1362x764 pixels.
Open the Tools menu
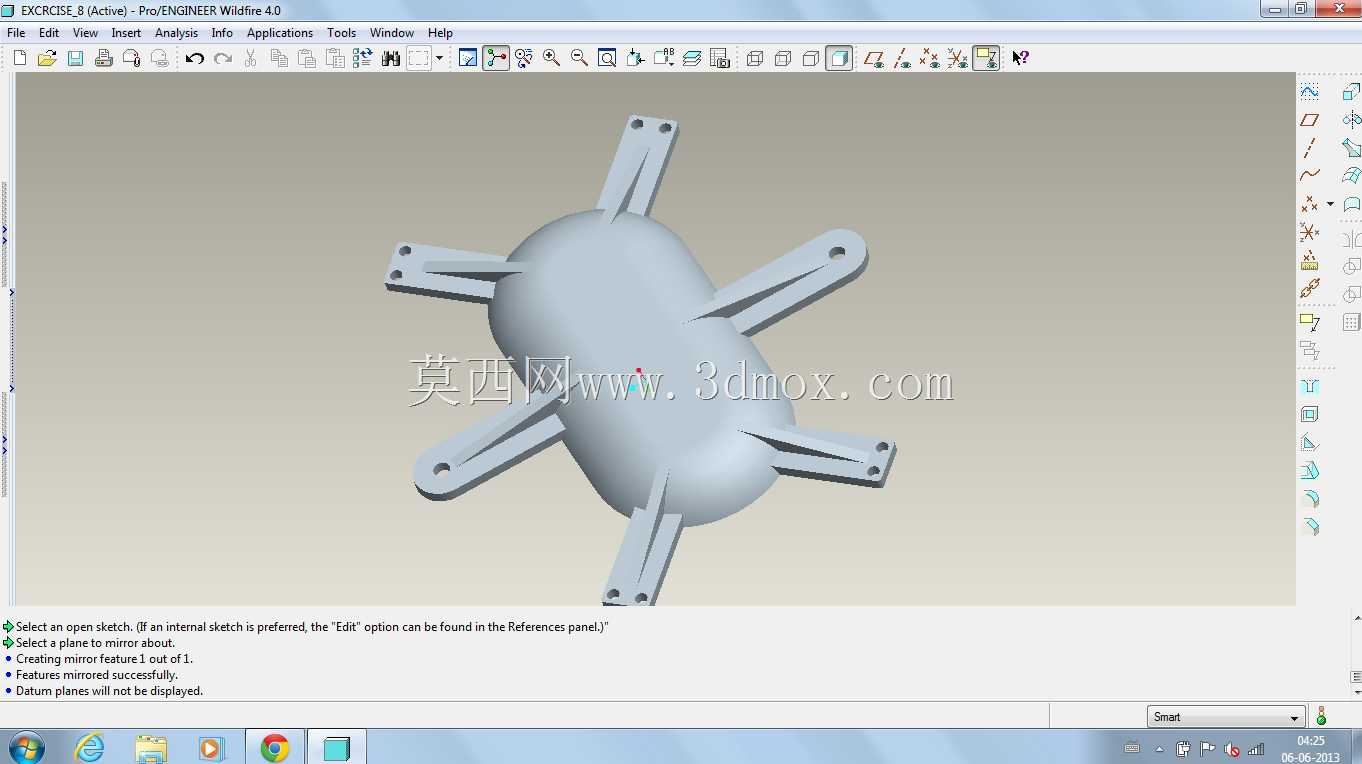coord(341,33)
